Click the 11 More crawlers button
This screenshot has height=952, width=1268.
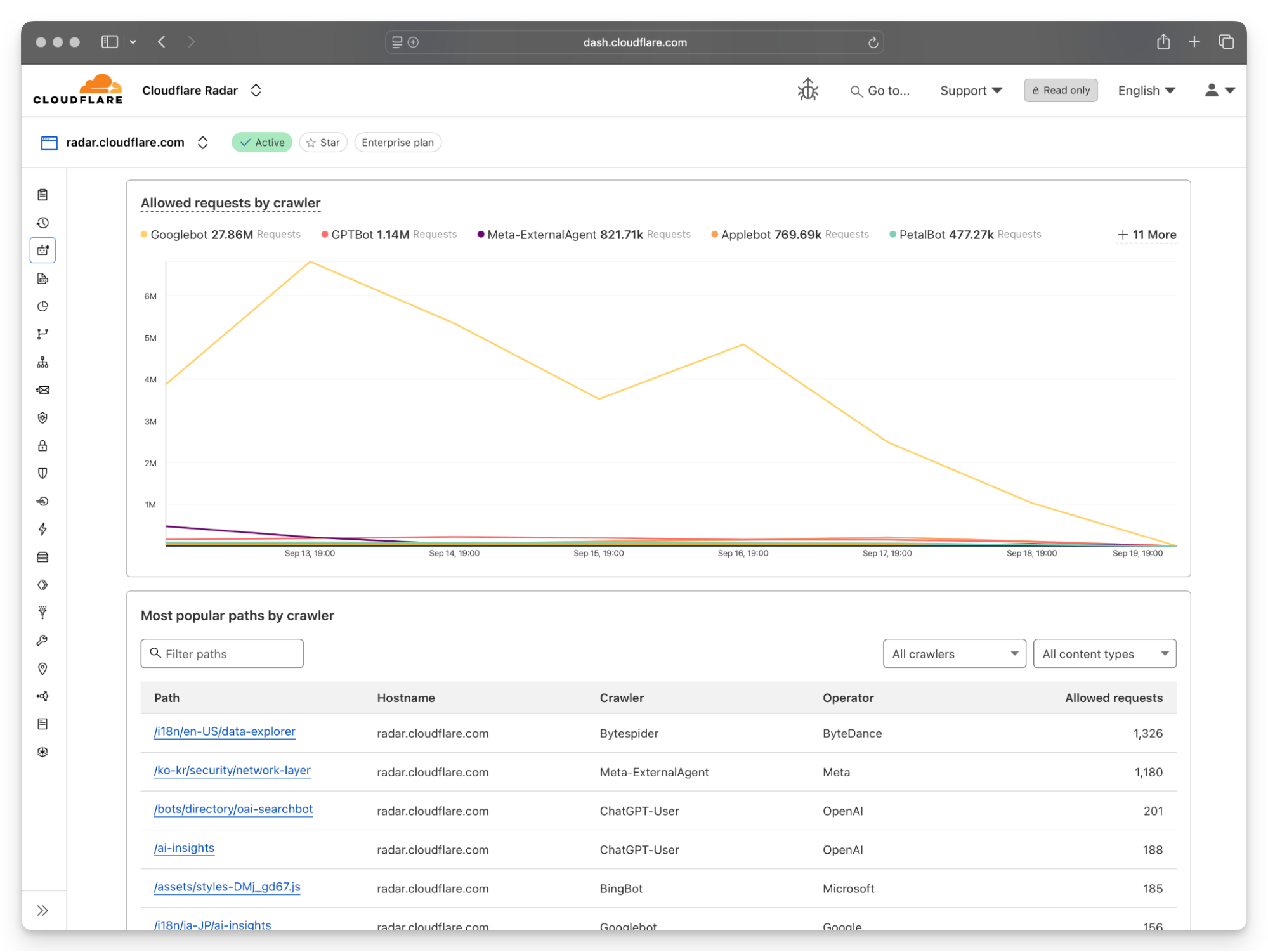[1146, 235]
